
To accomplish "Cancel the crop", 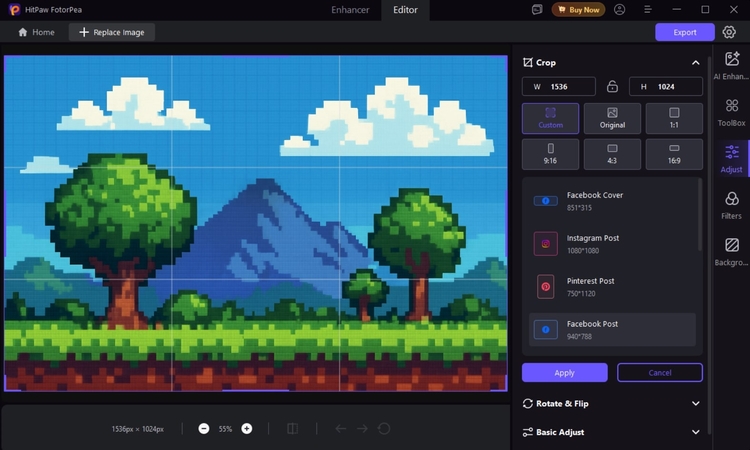I will click(x=660, y=373).
